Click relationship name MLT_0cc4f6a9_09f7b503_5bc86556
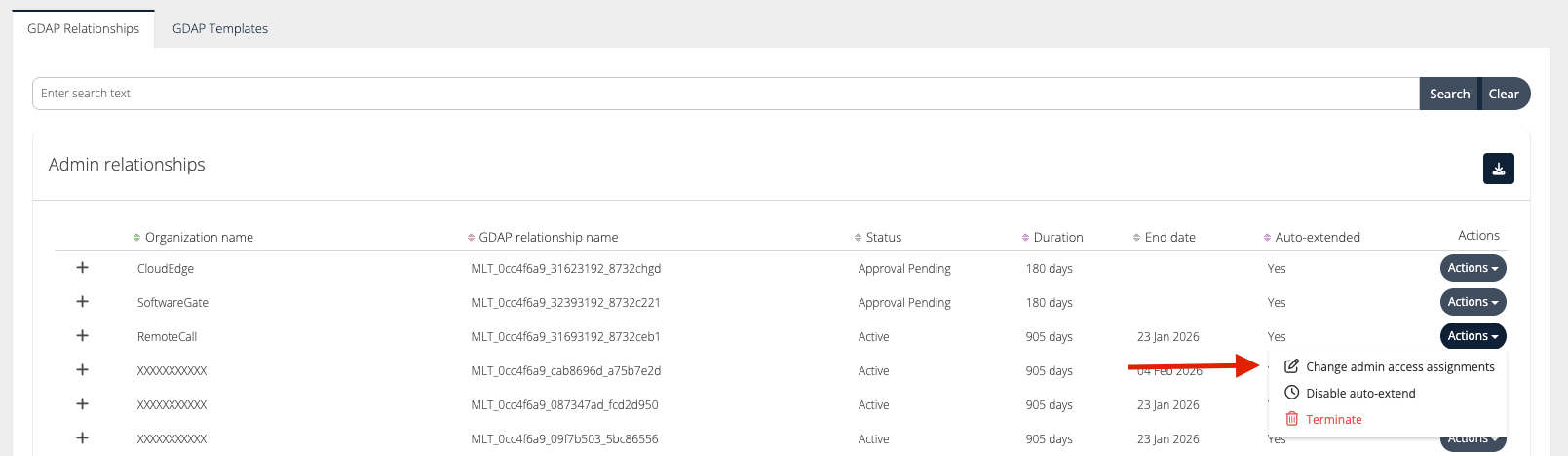Screen dimensions: 1568x456 click(x=565, y=439)
